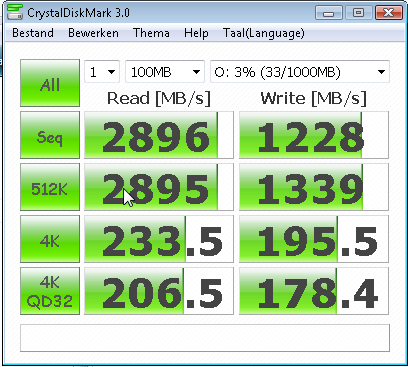This screenshot has height=367, width=408.
Task: Start the 4K benchmark test
Action: click(x=50, y=239)
